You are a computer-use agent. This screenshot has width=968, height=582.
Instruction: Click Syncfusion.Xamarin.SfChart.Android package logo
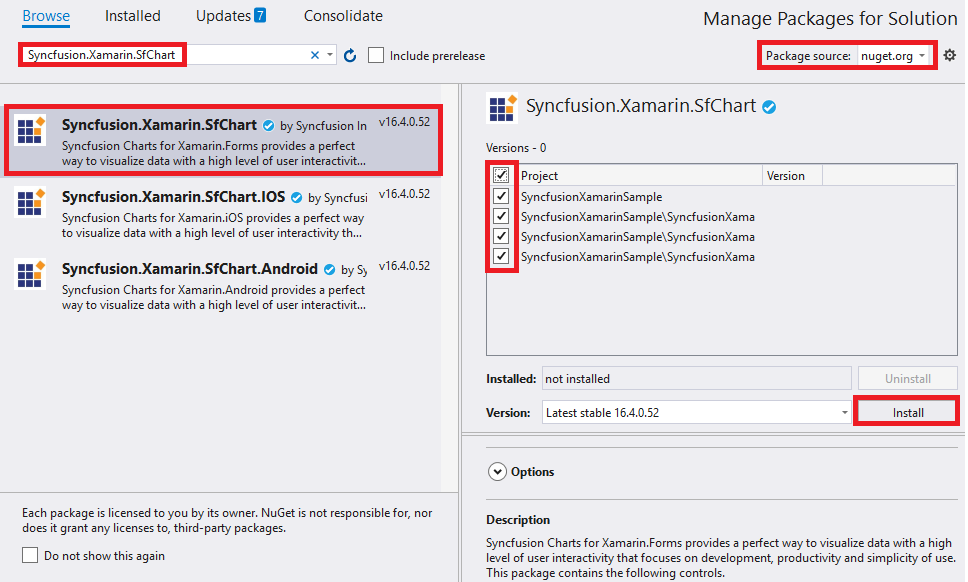(31, 274)
